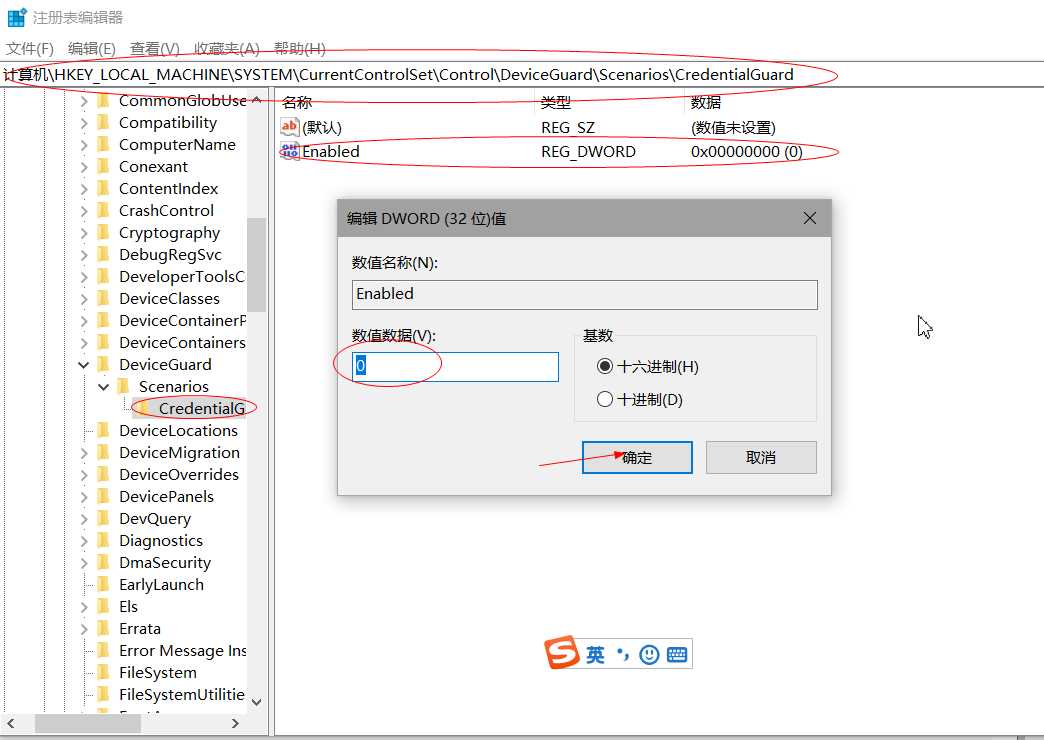Expand the DeviceMigration tree node

pyautogui.click(x=83, y=453)
